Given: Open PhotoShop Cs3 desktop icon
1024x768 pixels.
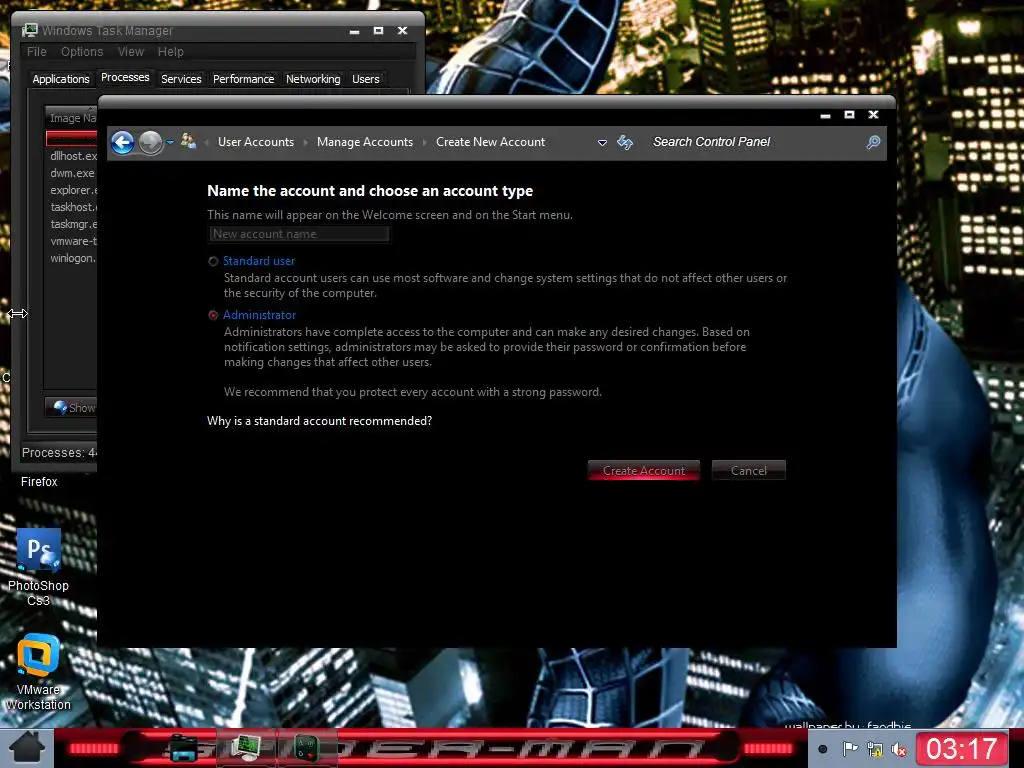Looking at the screenshot, I should point(39,567).
